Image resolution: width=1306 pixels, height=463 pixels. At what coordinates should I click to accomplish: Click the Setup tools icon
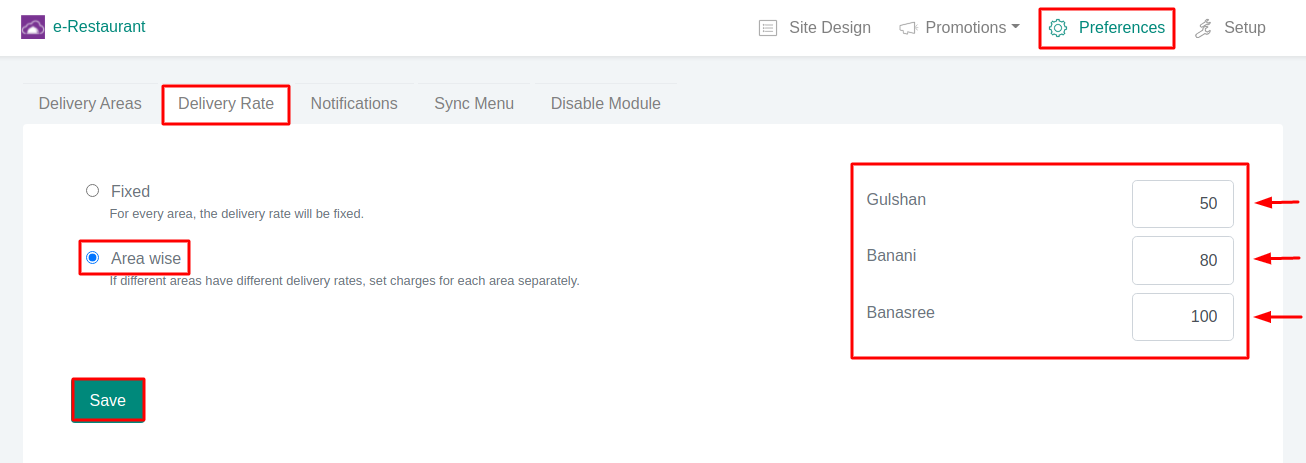click(1204, 28)
